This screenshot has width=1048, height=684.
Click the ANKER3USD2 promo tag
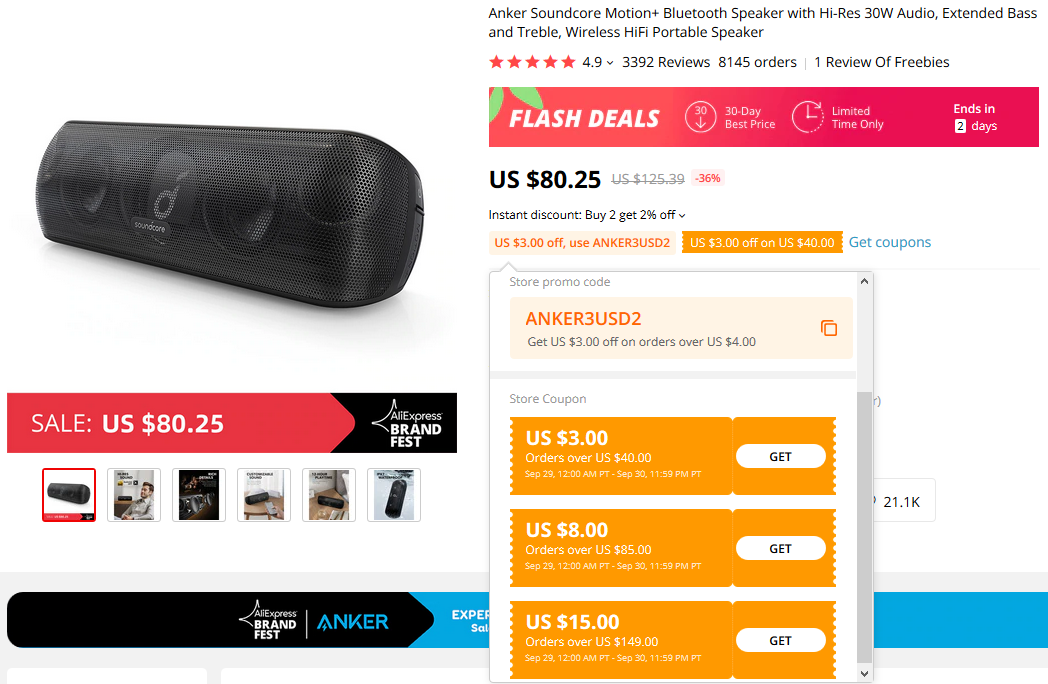point(582,243)
